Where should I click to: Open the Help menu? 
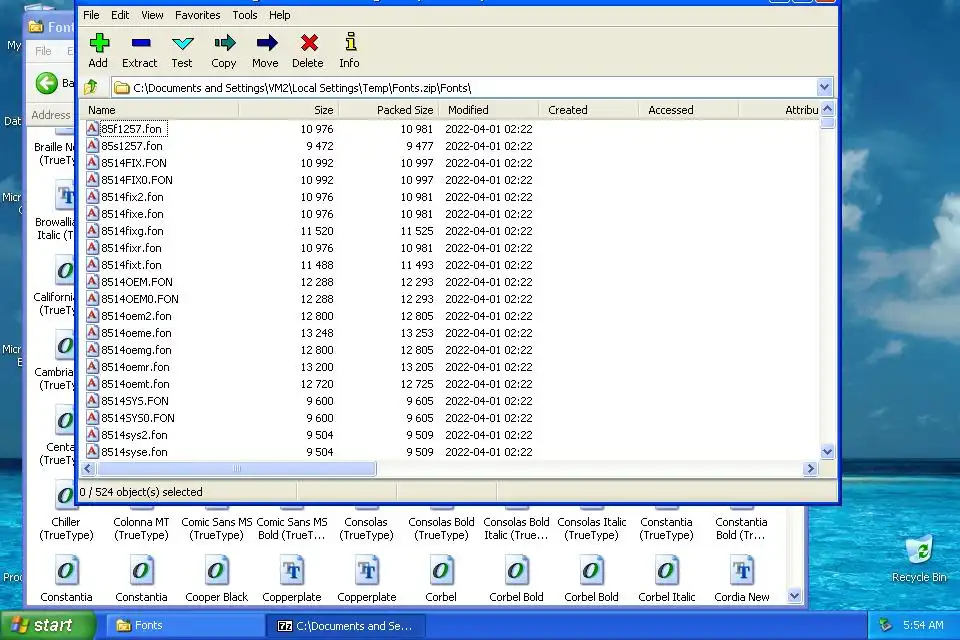pyautogui.click(x=280, y=15)
